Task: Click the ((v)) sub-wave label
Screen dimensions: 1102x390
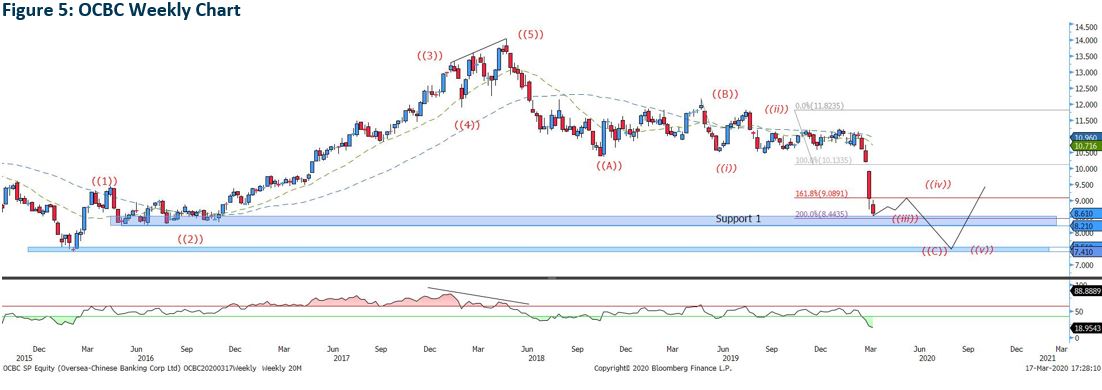Action: (982, 249)
